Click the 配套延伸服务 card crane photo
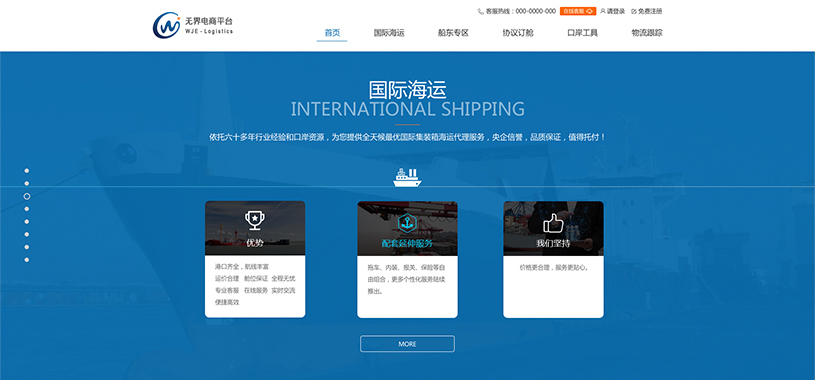 (407, 228)
